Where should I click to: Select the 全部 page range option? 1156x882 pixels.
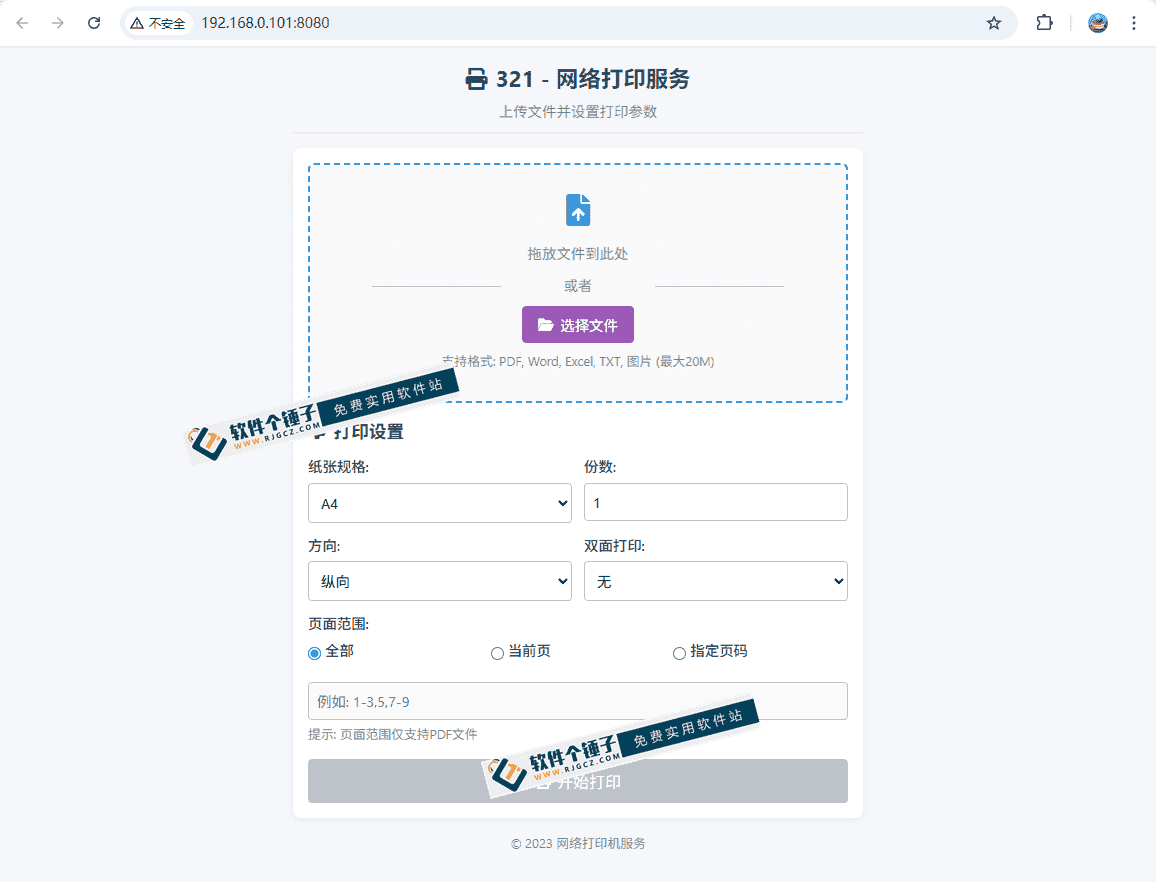click(314, 652)
